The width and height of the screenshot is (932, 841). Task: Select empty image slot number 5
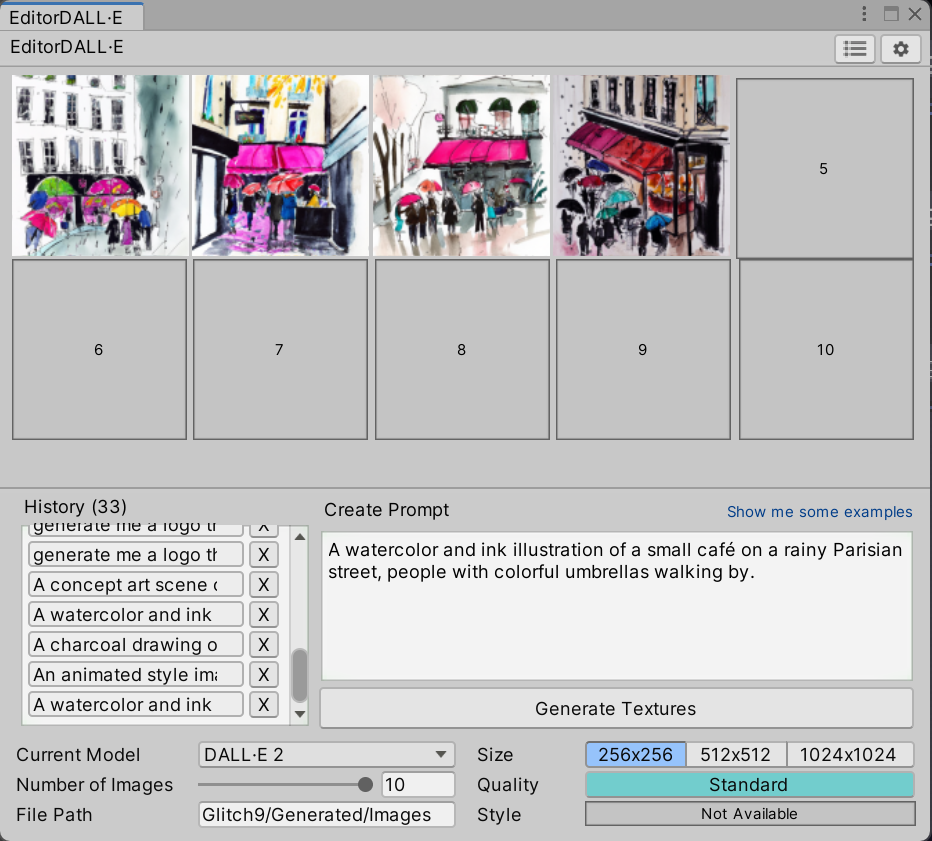coord(824,169)
